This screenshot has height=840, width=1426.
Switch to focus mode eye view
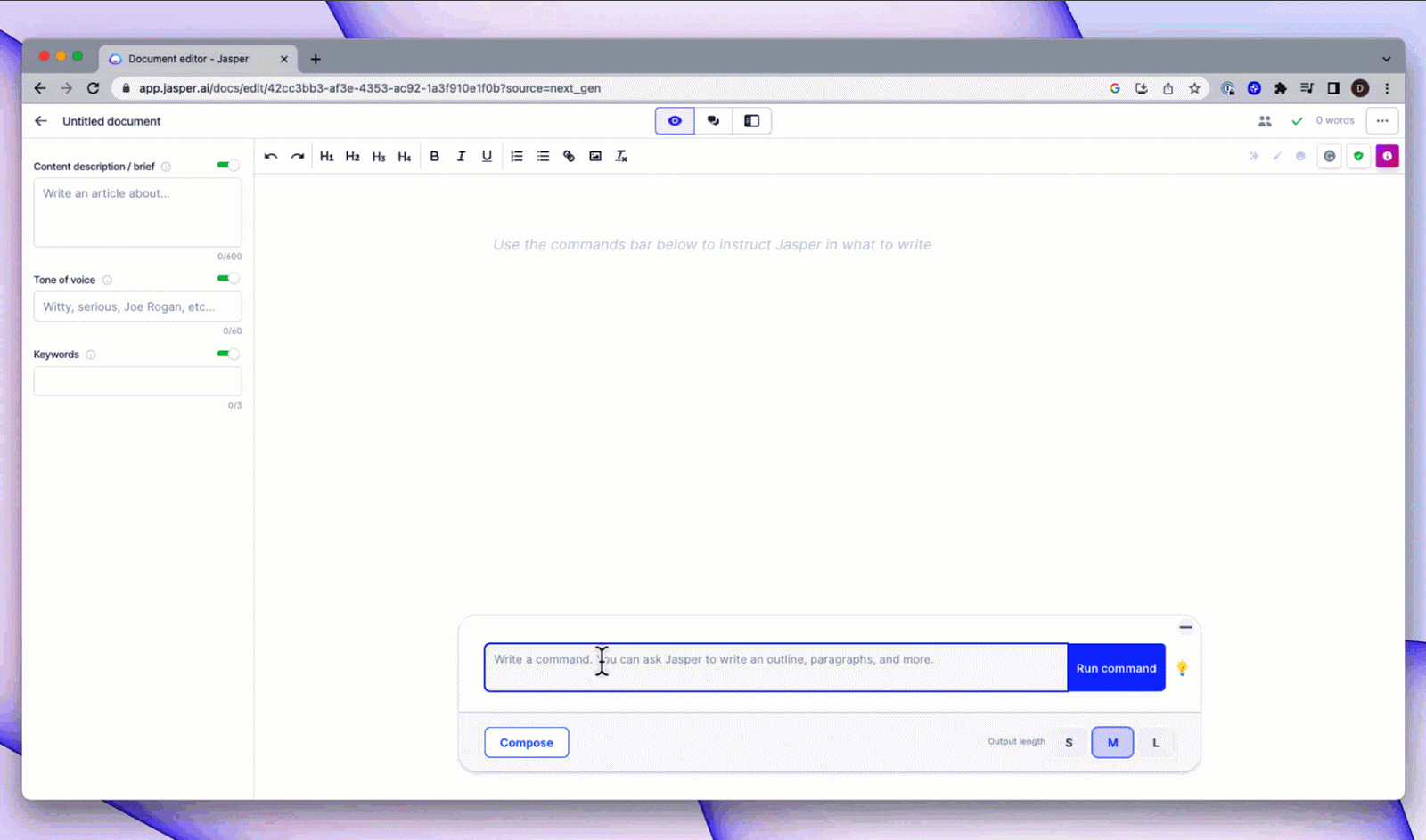675,121
